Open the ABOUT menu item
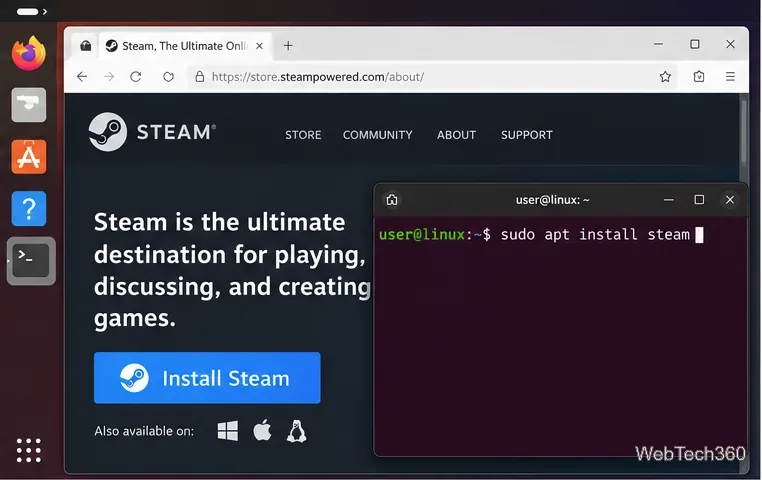This screenshot has height=480, width=762. [456, 135]
